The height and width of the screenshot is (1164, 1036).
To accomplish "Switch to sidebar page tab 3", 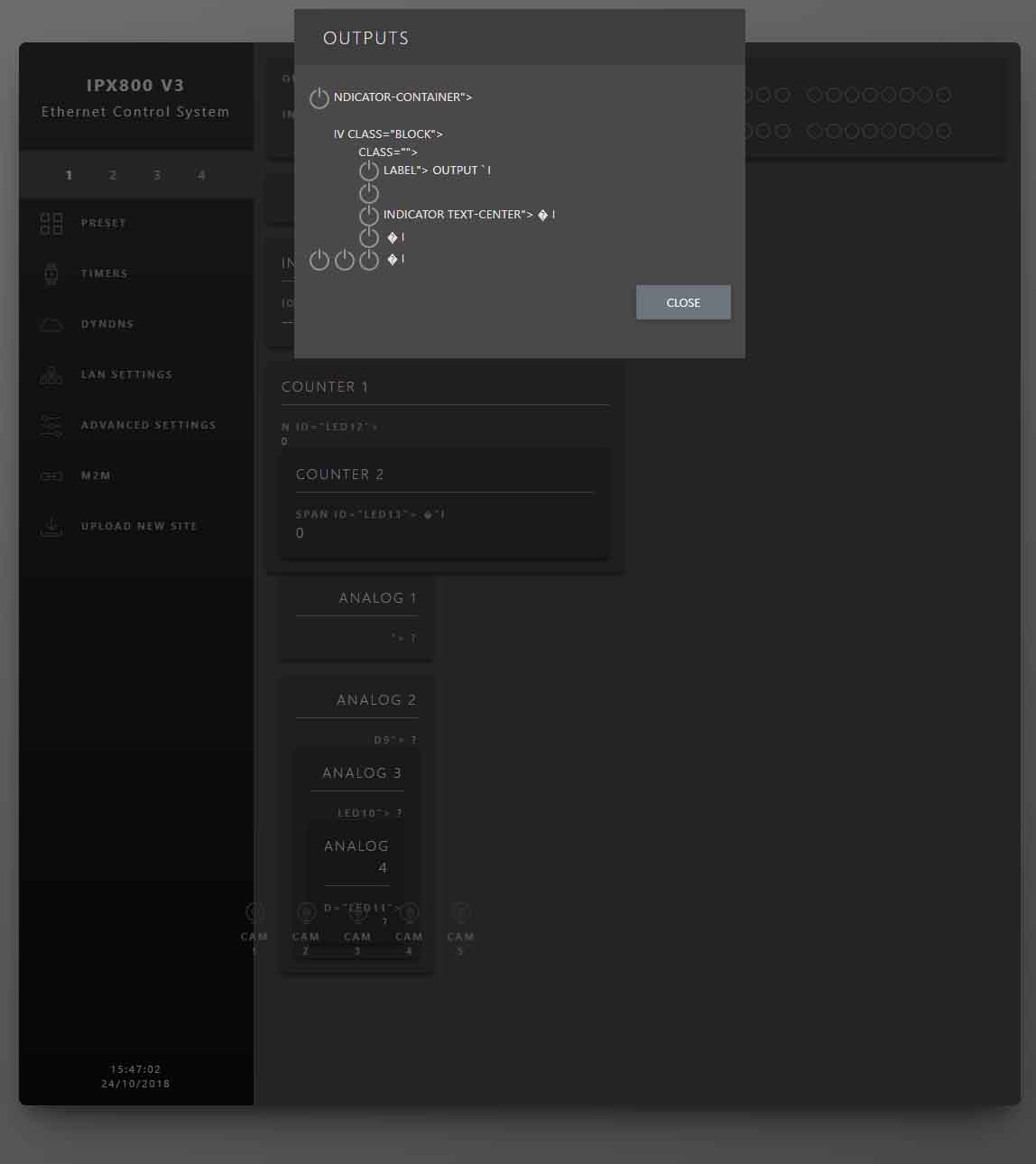I will 157,175.
